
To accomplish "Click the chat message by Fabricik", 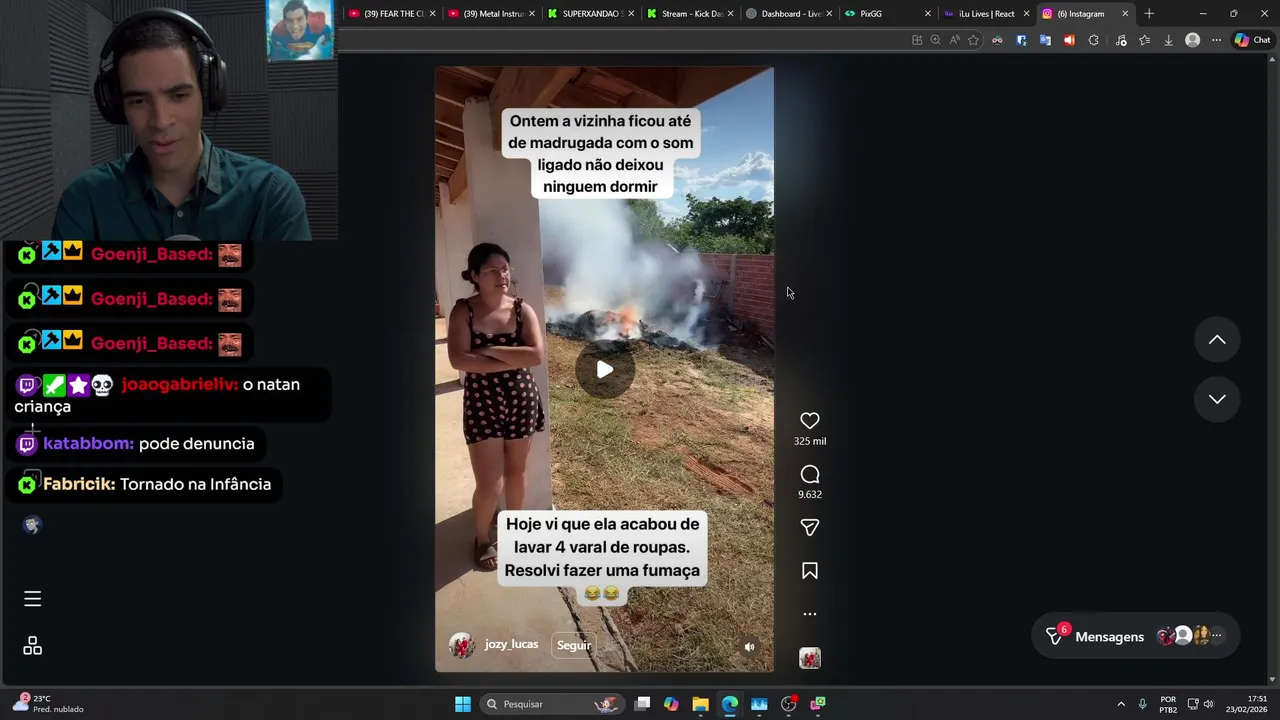I will [x=145, y=484].
